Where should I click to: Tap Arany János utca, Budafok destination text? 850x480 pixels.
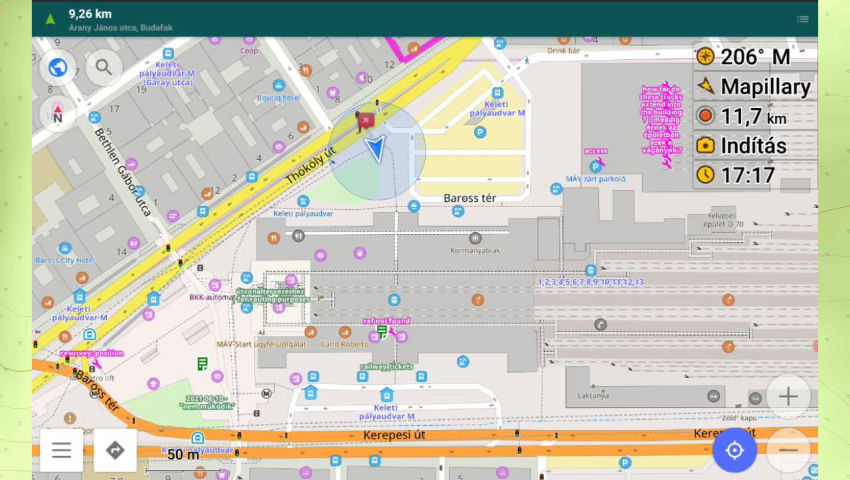click(121, 28)
